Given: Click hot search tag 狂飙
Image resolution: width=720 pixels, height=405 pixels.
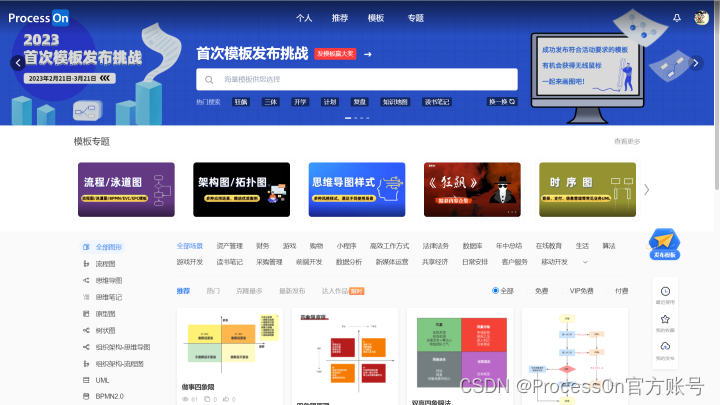Looking at the screenshot, I should [x=241, y=102].
